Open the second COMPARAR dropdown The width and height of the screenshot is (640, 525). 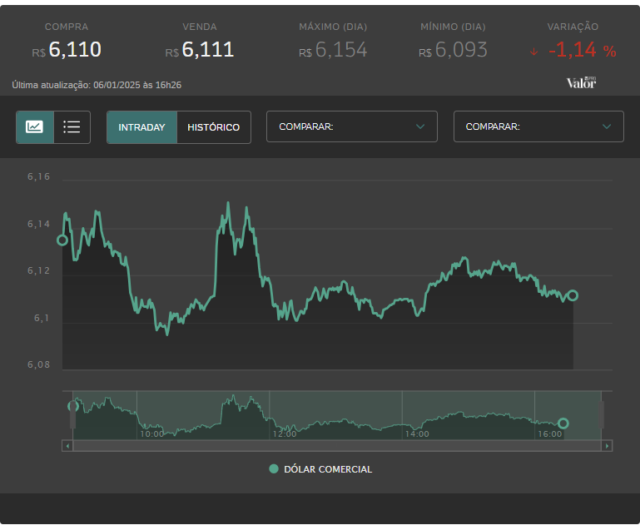point(538,127)
